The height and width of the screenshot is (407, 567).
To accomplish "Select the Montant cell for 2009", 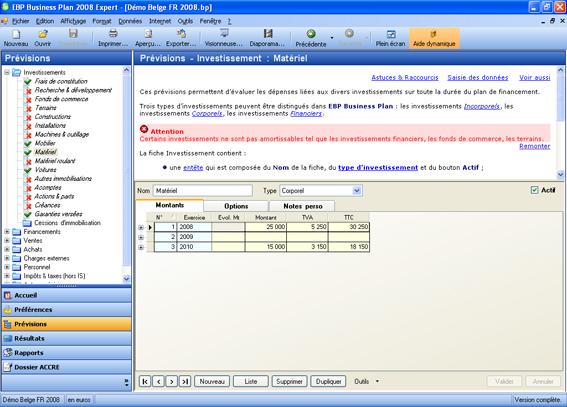I will (x=266, y=237).
